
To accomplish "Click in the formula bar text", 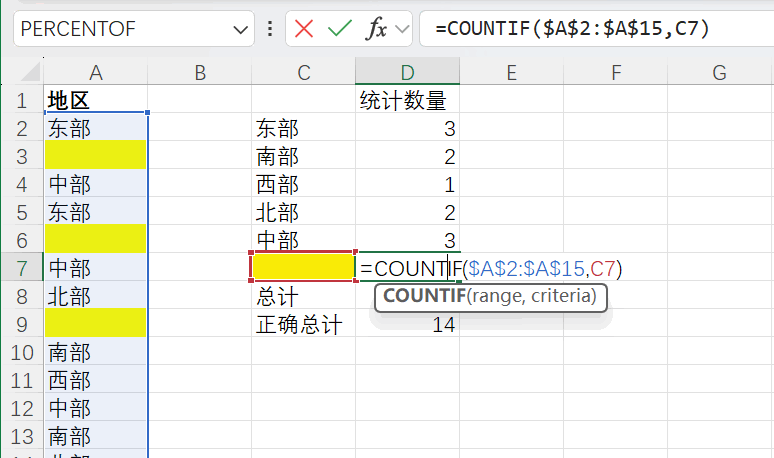I will (x=573, y=29).
